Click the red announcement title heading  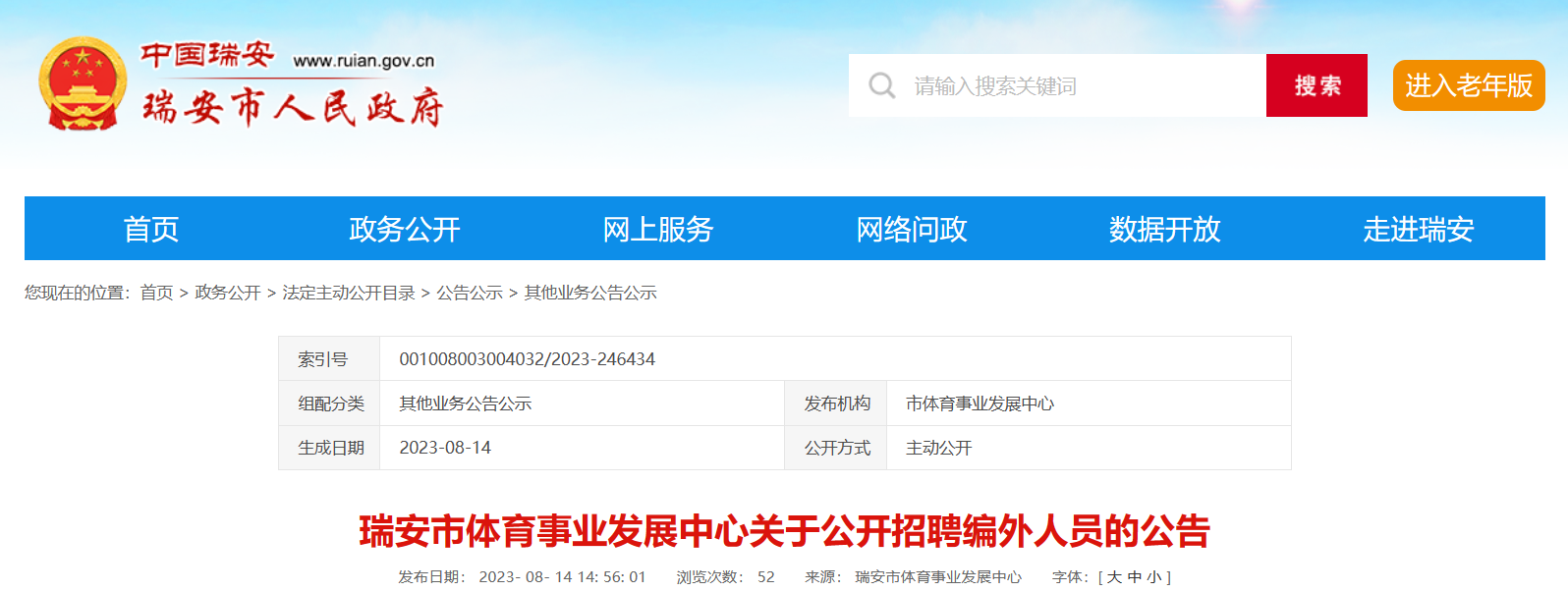click(x=784, y=531)
